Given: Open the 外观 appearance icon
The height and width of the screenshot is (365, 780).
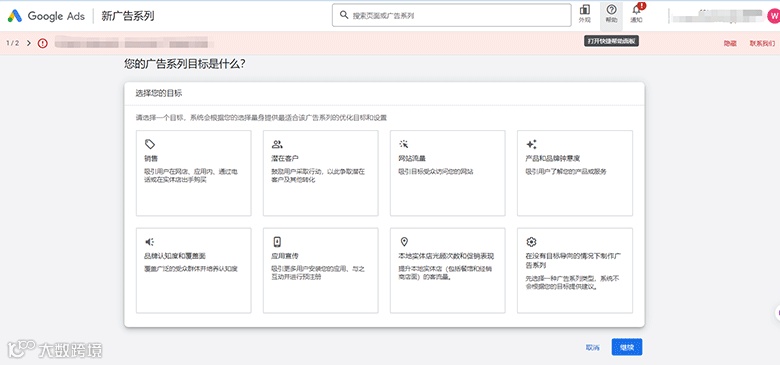Looking at the screenshot, I should [x=585, y=14].
